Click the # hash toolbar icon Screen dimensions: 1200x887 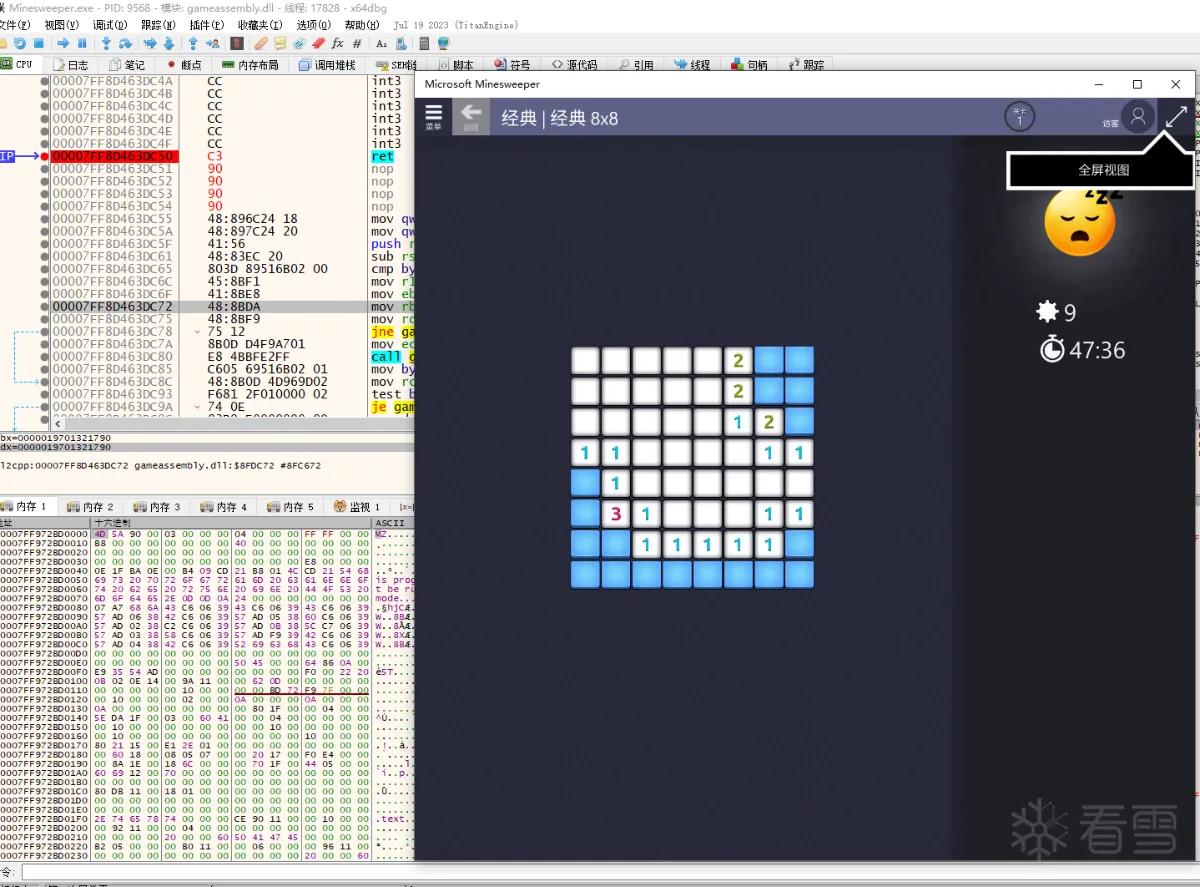[x=357, y=43]
